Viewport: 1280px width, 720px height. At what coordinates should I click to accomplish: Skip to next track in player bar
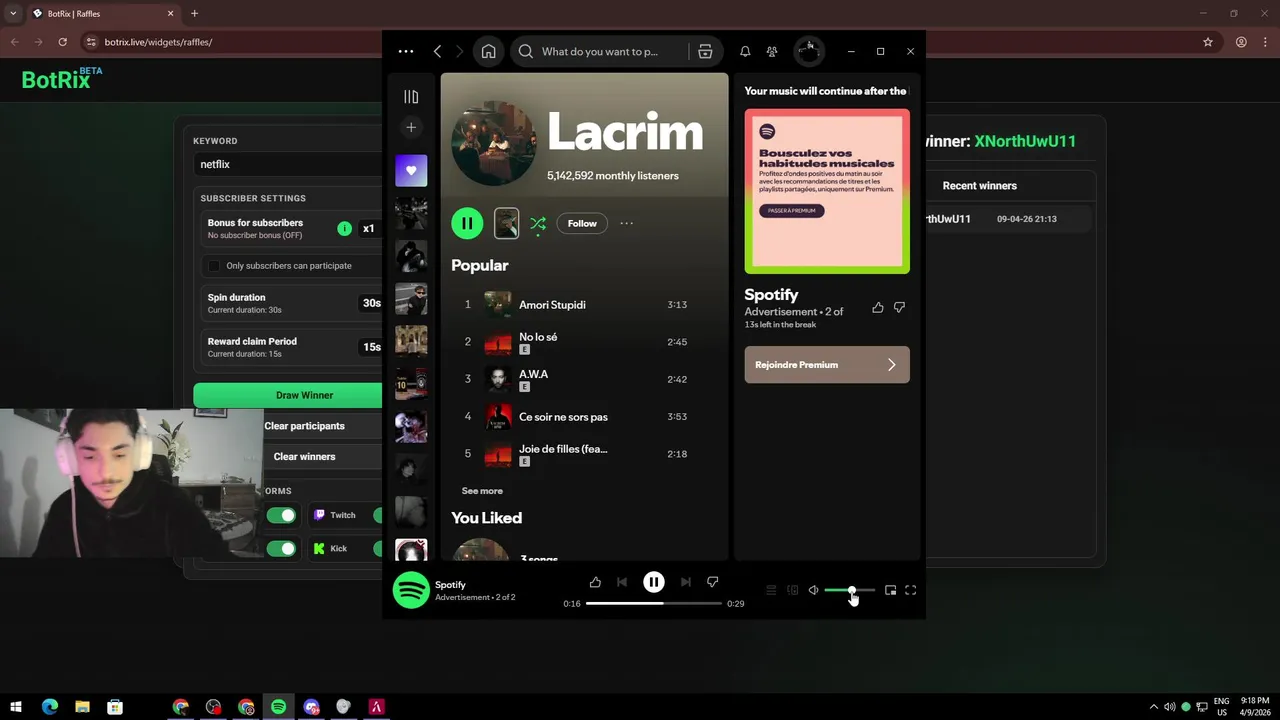point(685,582)
